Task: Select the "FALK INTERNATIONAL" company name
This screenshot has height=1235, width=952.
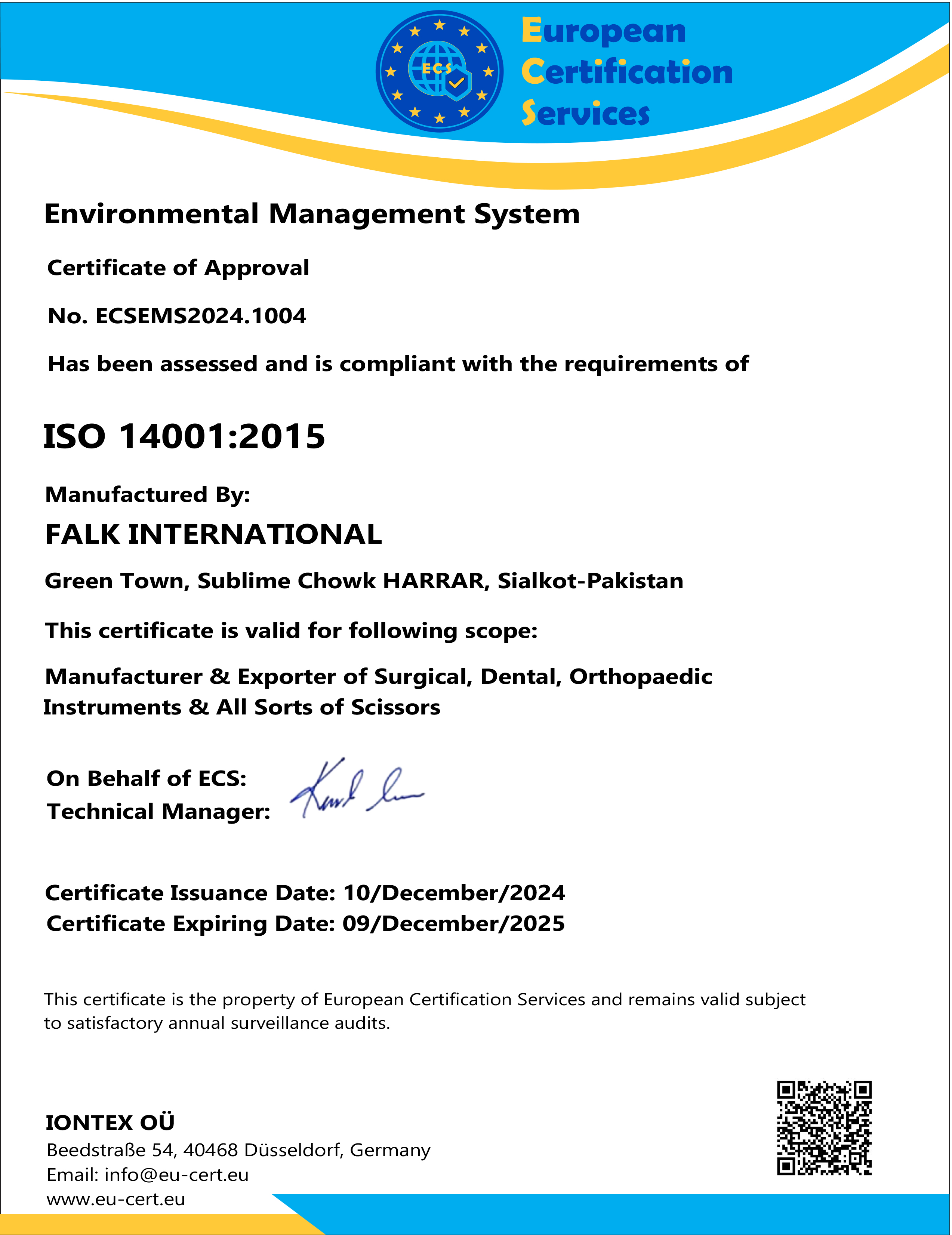Action: (x=214, y=534)
